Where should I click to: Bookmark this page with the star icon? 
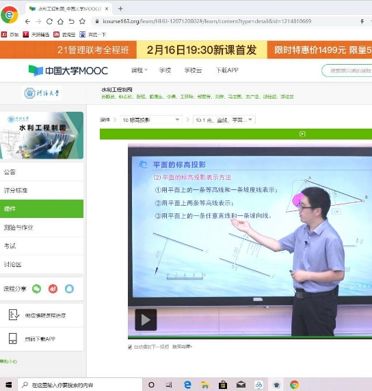pyautogui.click(x=82, y=21)
